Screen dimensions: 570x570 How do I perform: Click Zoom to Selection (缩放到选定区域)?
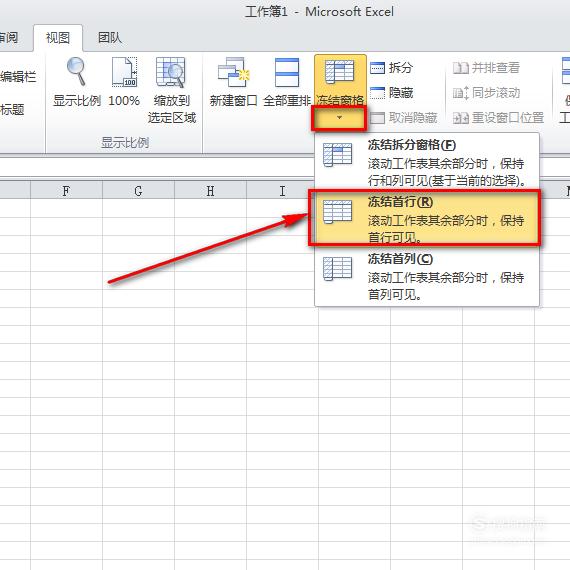click(172, 90)
